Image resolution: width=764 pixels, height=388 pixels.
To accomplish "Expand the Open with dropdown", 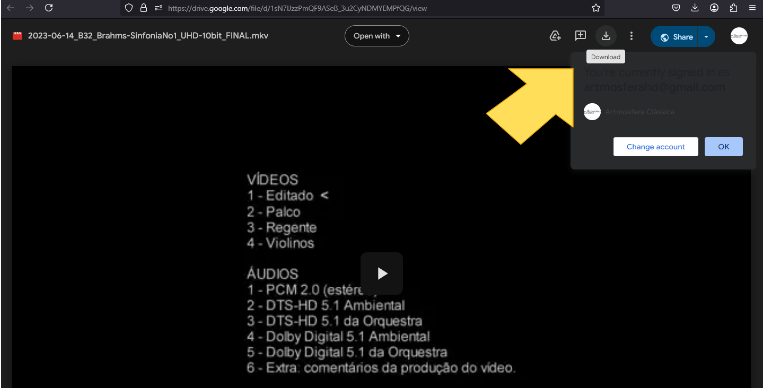I will (x=377, y=36).
